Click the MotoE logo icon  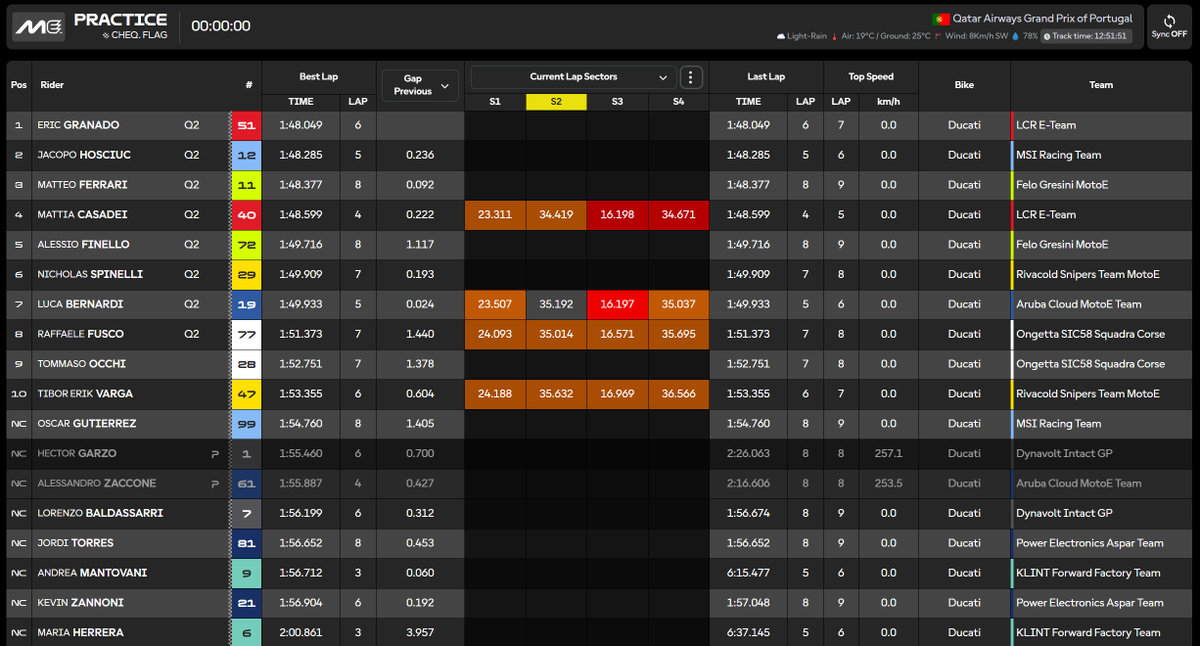coord(38,26)
